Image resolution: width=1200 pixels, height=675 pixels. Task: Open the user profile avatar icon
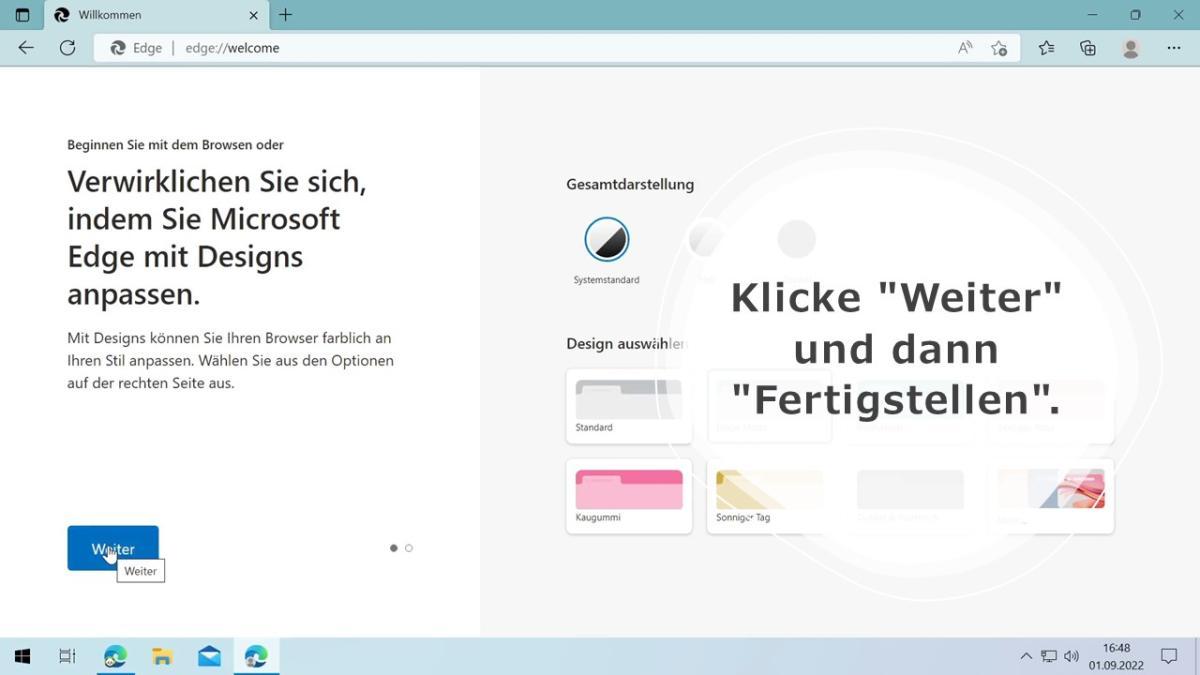(1131, 48)
